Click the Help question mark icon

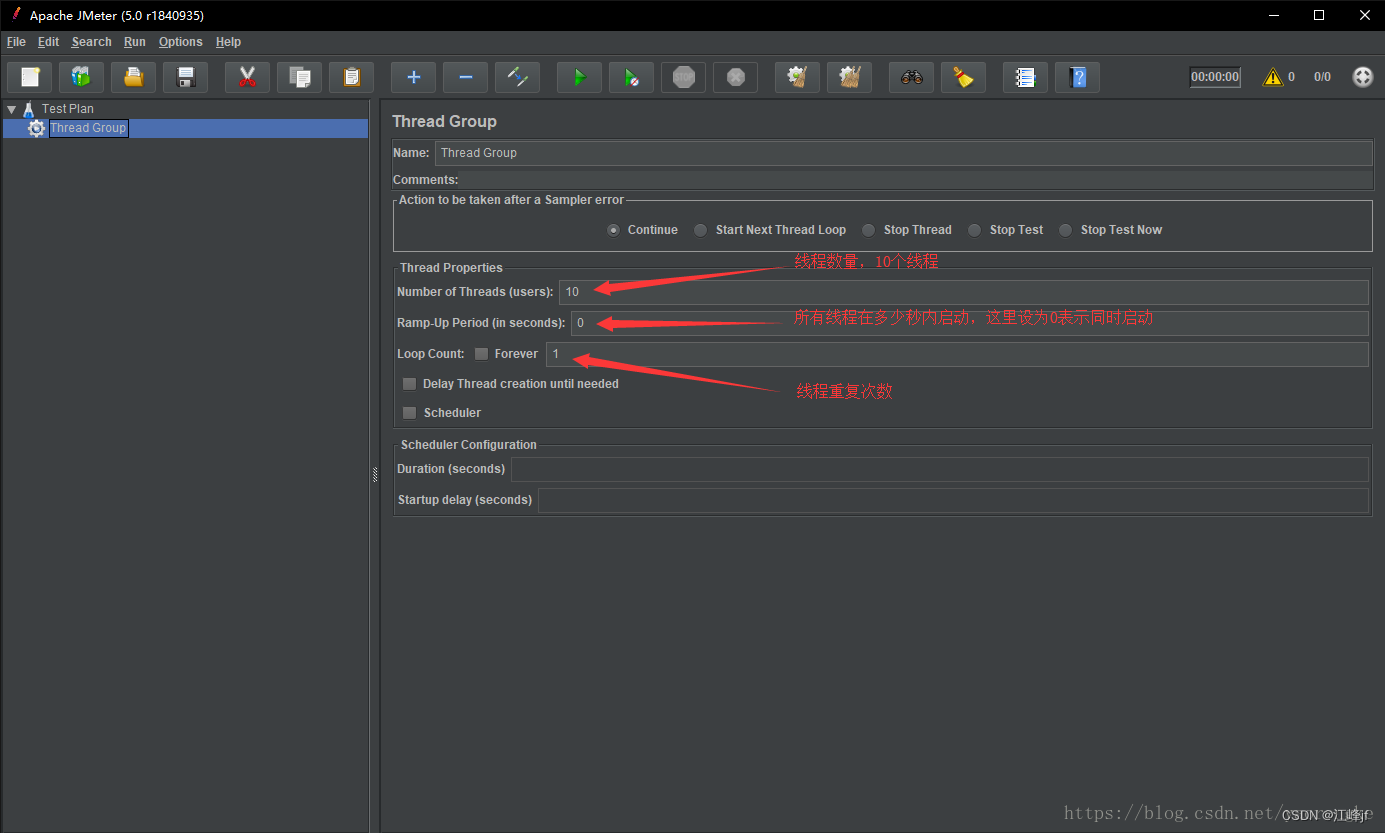(1077, 77)
